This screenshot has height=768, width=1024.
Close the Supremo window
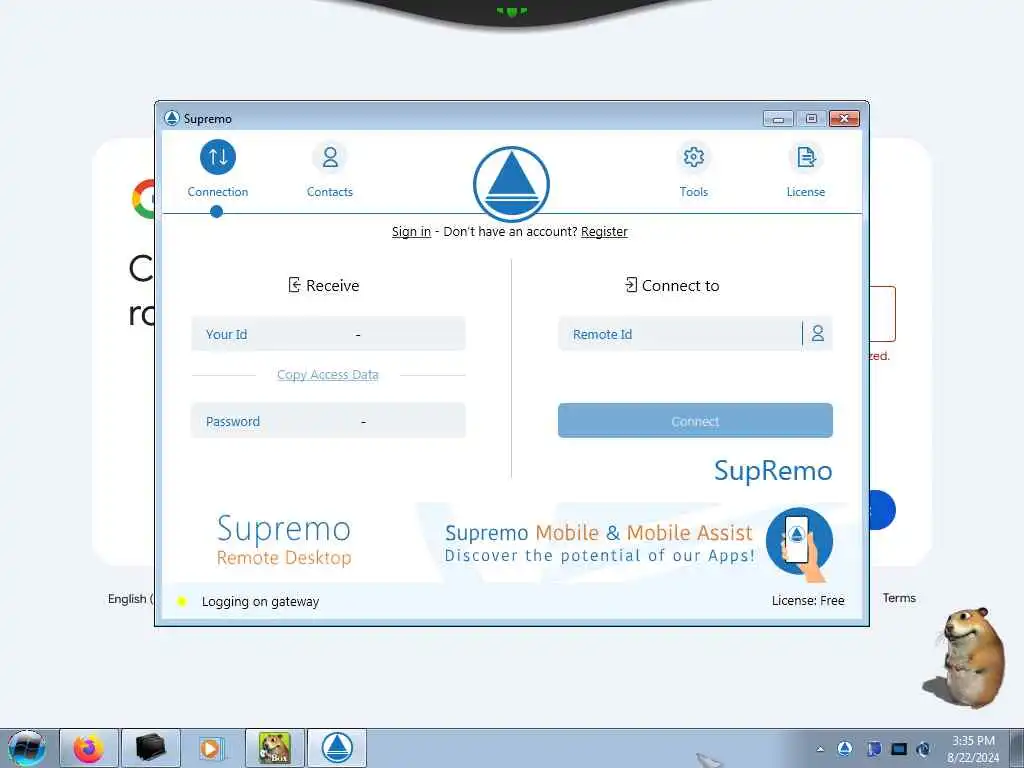click(x=844, y=119)
